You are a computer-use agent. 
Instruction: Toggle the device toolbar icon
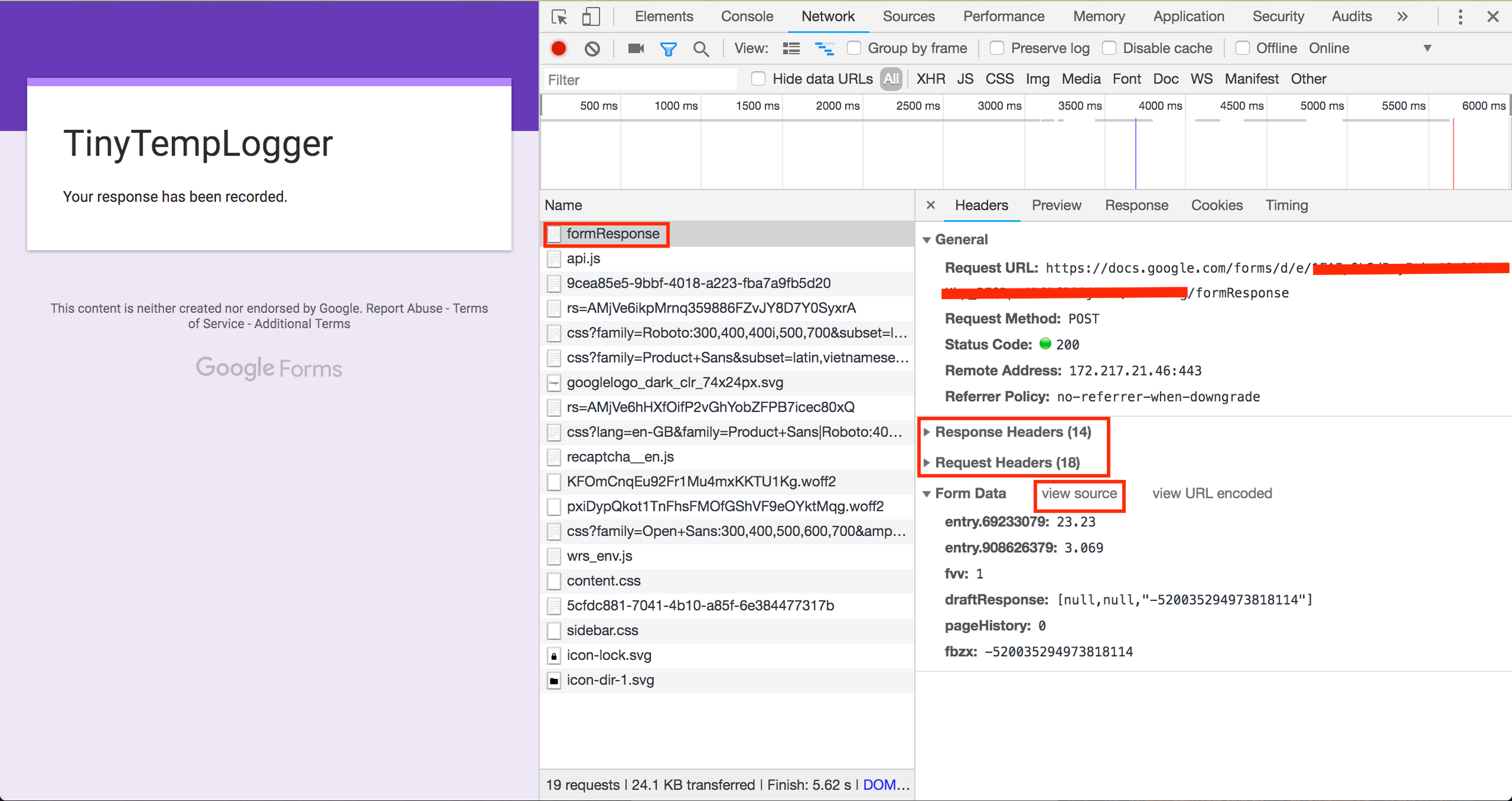[590, 17]
